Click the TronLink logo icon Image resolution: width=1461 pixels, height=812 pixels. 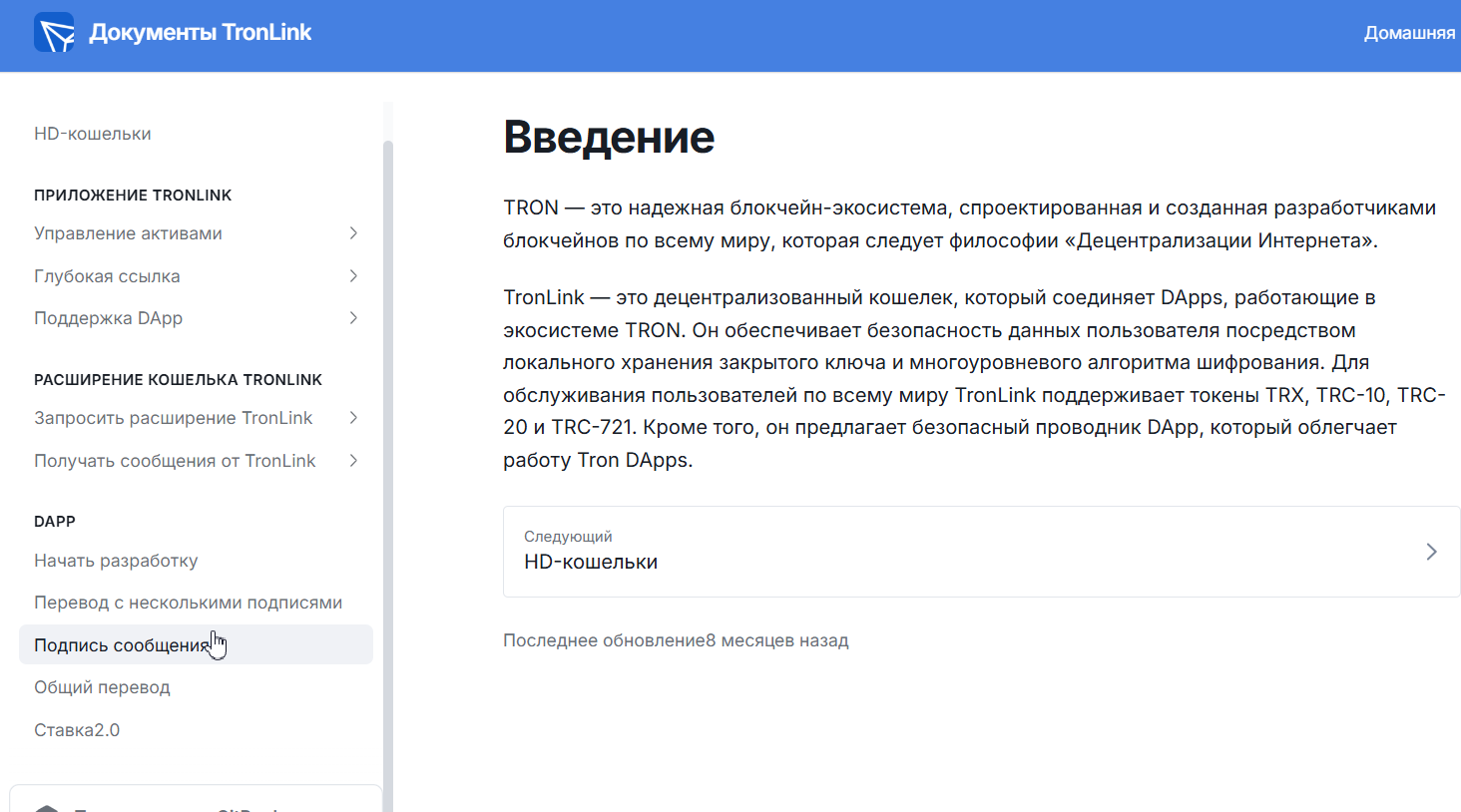pos(54,33)
